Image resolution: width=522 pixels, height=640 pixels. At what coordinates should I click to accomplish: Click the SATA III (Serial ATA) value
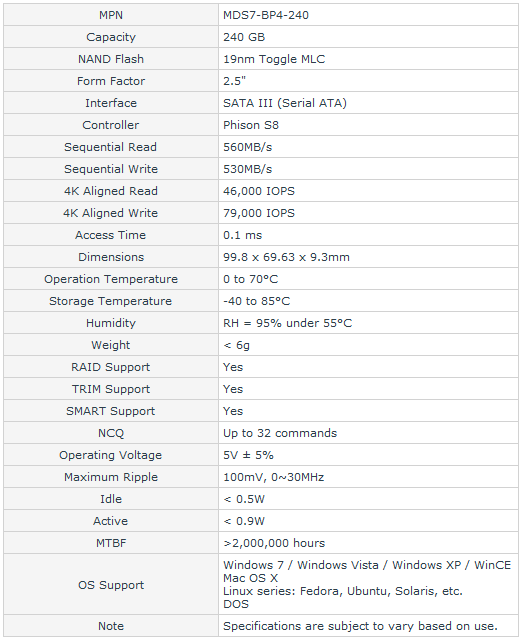(285, 103)
